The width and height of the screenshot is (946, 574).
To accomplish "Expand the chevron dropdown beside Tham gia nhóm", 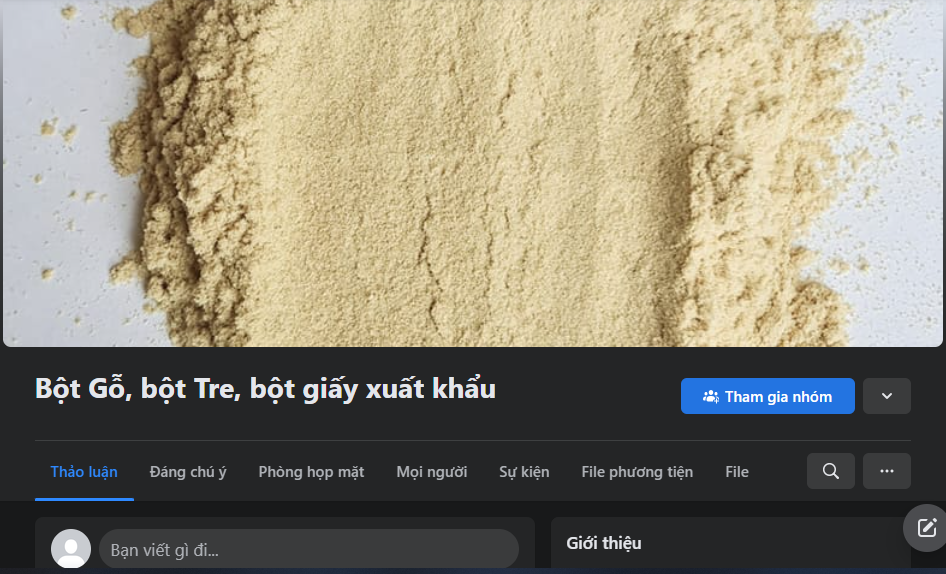I will pos(886,396).
